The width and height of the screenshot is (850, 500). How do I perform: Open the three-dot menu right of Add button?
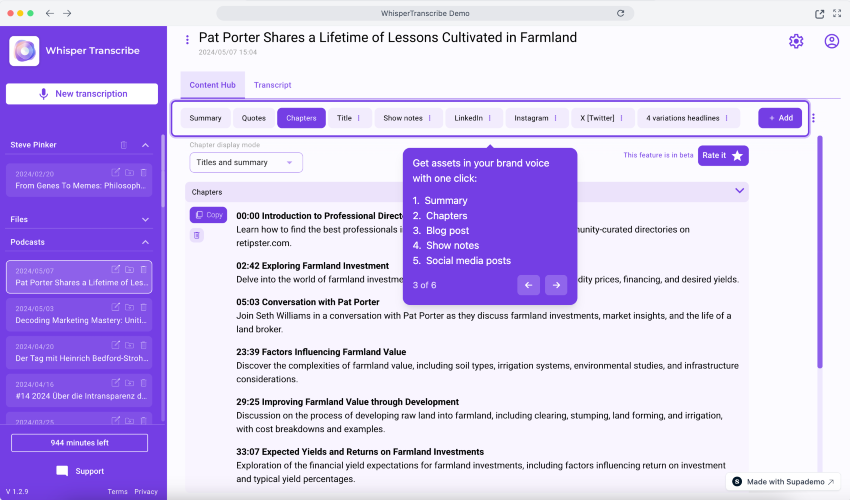point(813,118)
